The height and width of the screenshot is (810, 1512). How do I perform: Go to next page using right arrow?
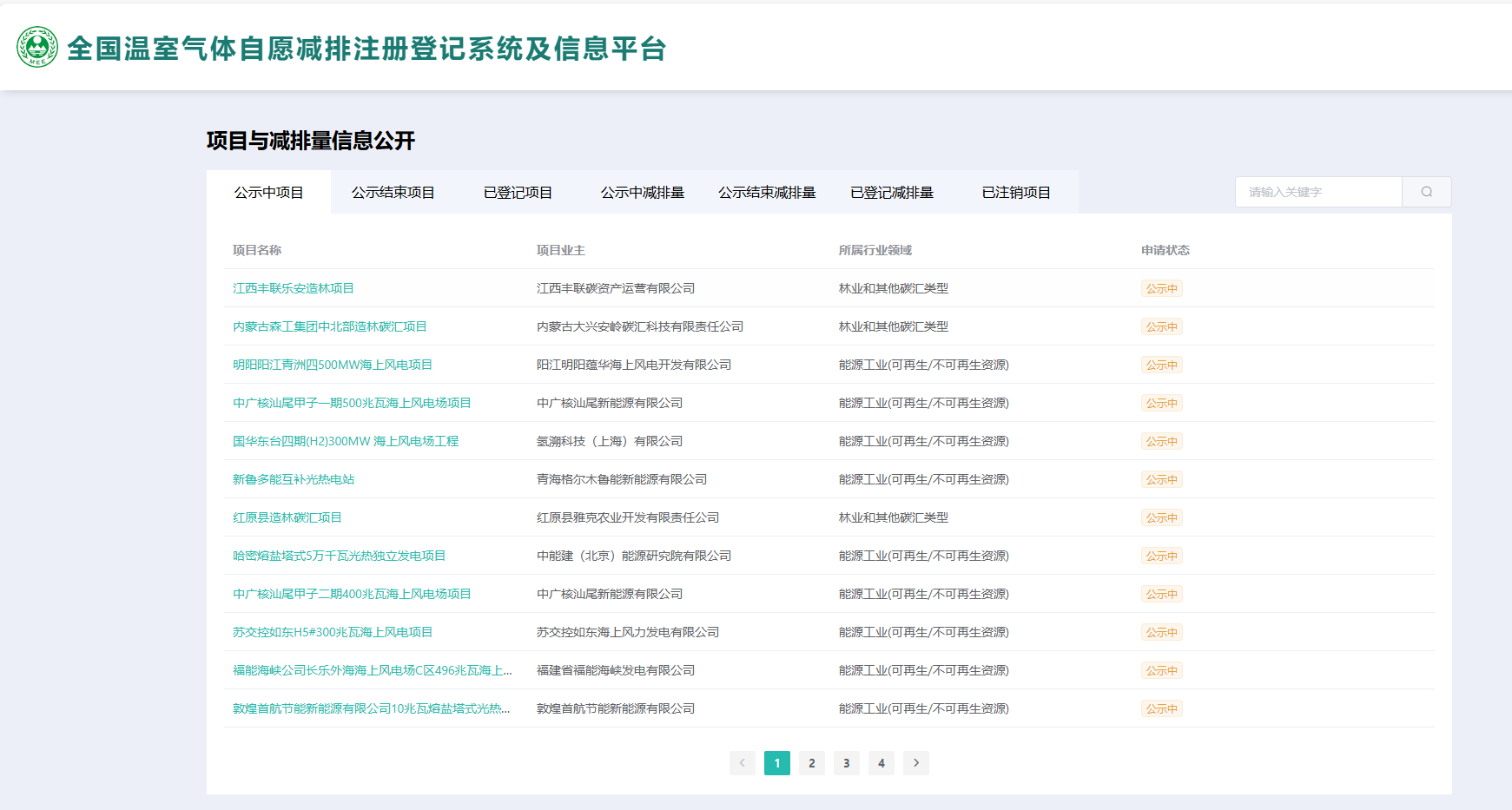pos(915,763)
